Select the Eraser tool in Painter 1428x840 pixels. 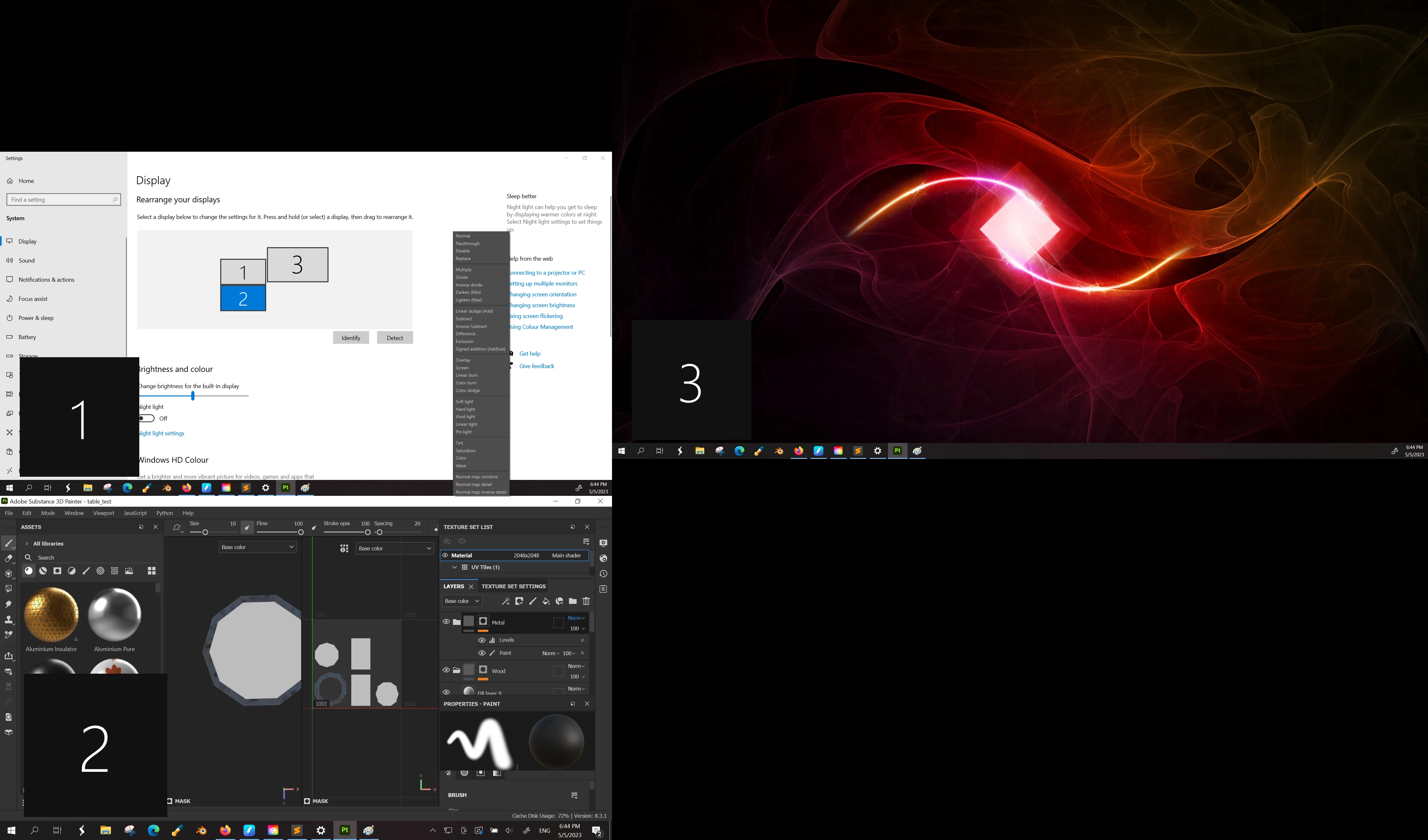[x=9, y=559]
